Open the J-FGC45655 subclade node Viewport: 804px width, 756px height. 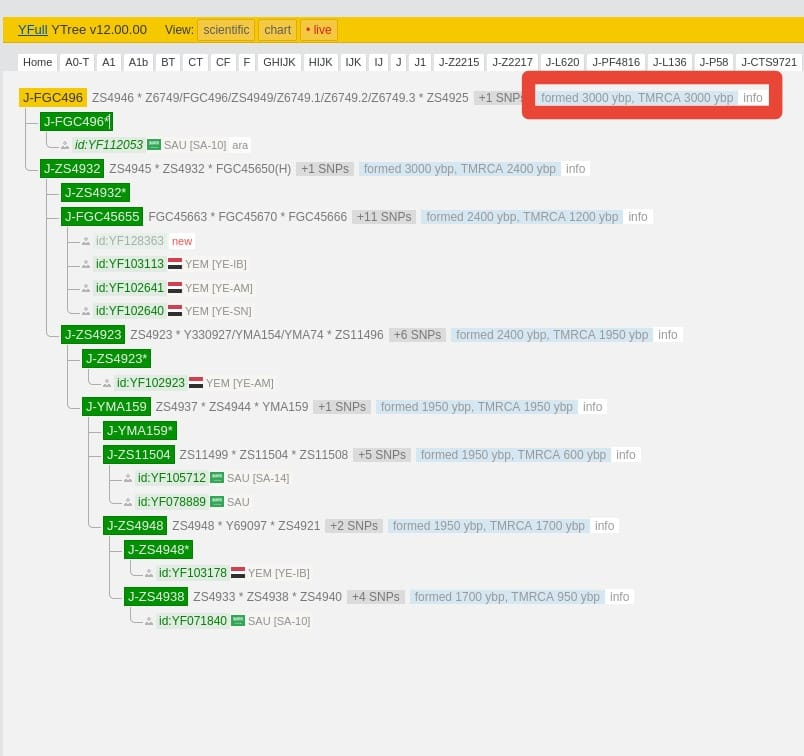(x=102, y=216)
